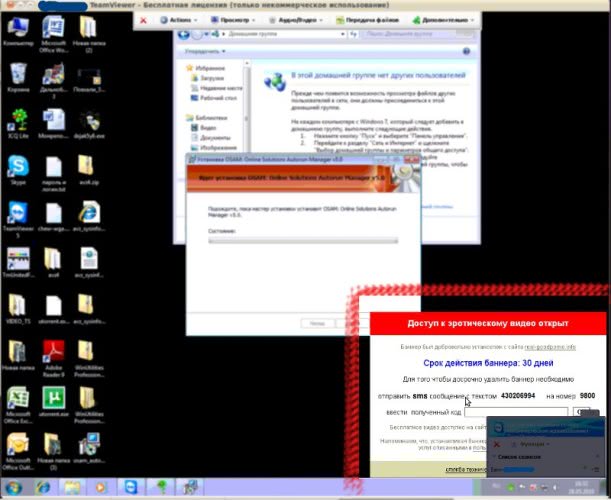Viewport: 611px width, 500px height.
Task: Click the Explorer search field
Action: point(418,34)
